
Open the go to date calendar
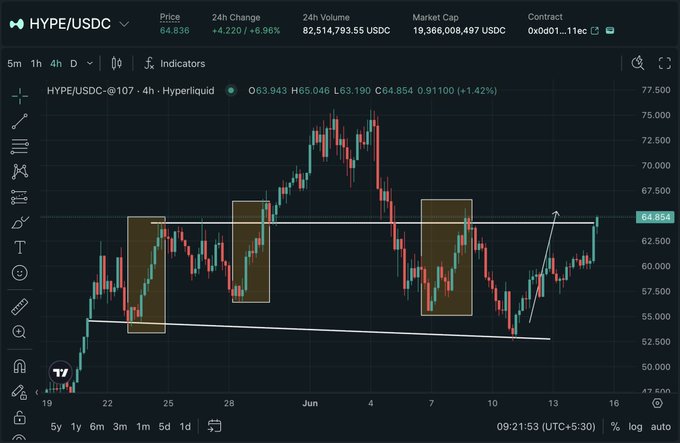tap(214, 426)
